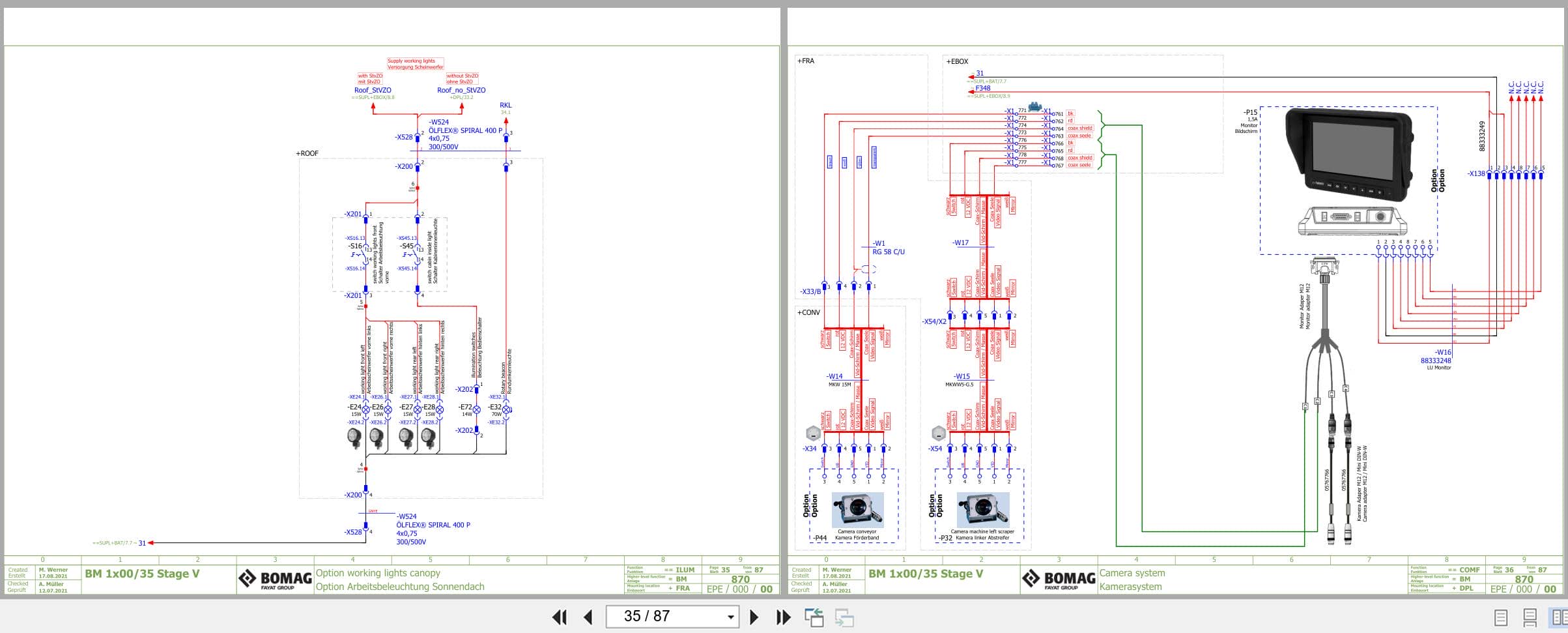1568x633 pixels.
Task: Open the page number dropdown arrow
Action: click(x=730, y=617)
